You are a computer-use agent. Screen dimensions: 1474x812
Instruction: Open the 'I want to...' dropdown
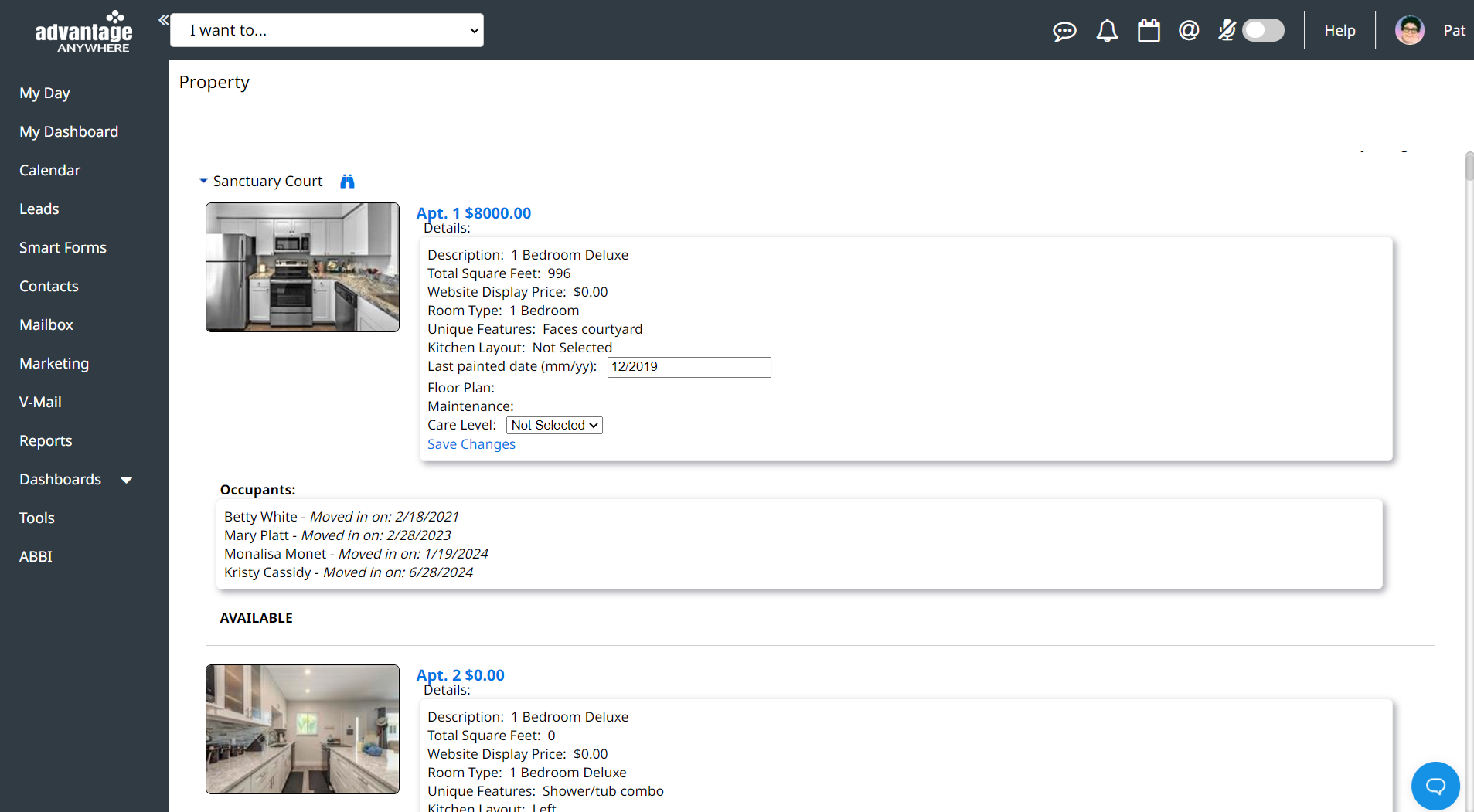click(326, 30)
